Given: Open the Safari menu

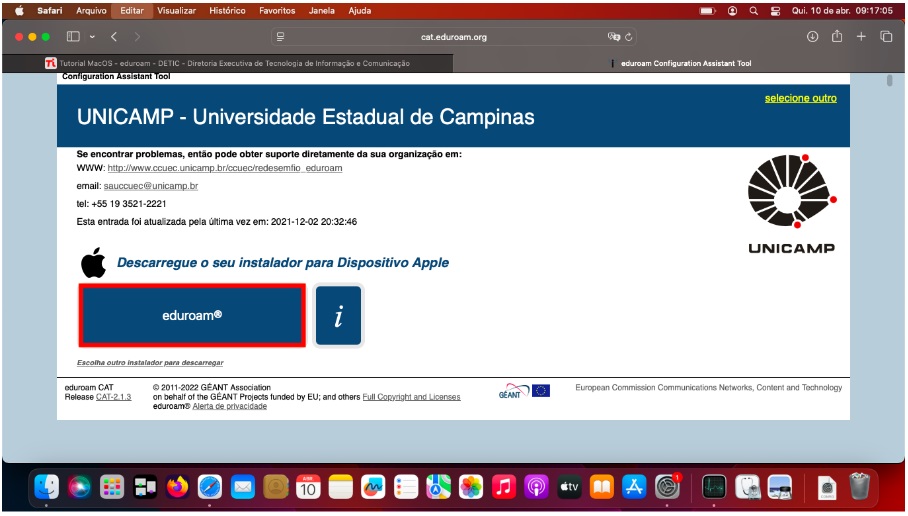Looking at the screenshot, I should click(x=50, y=10).
